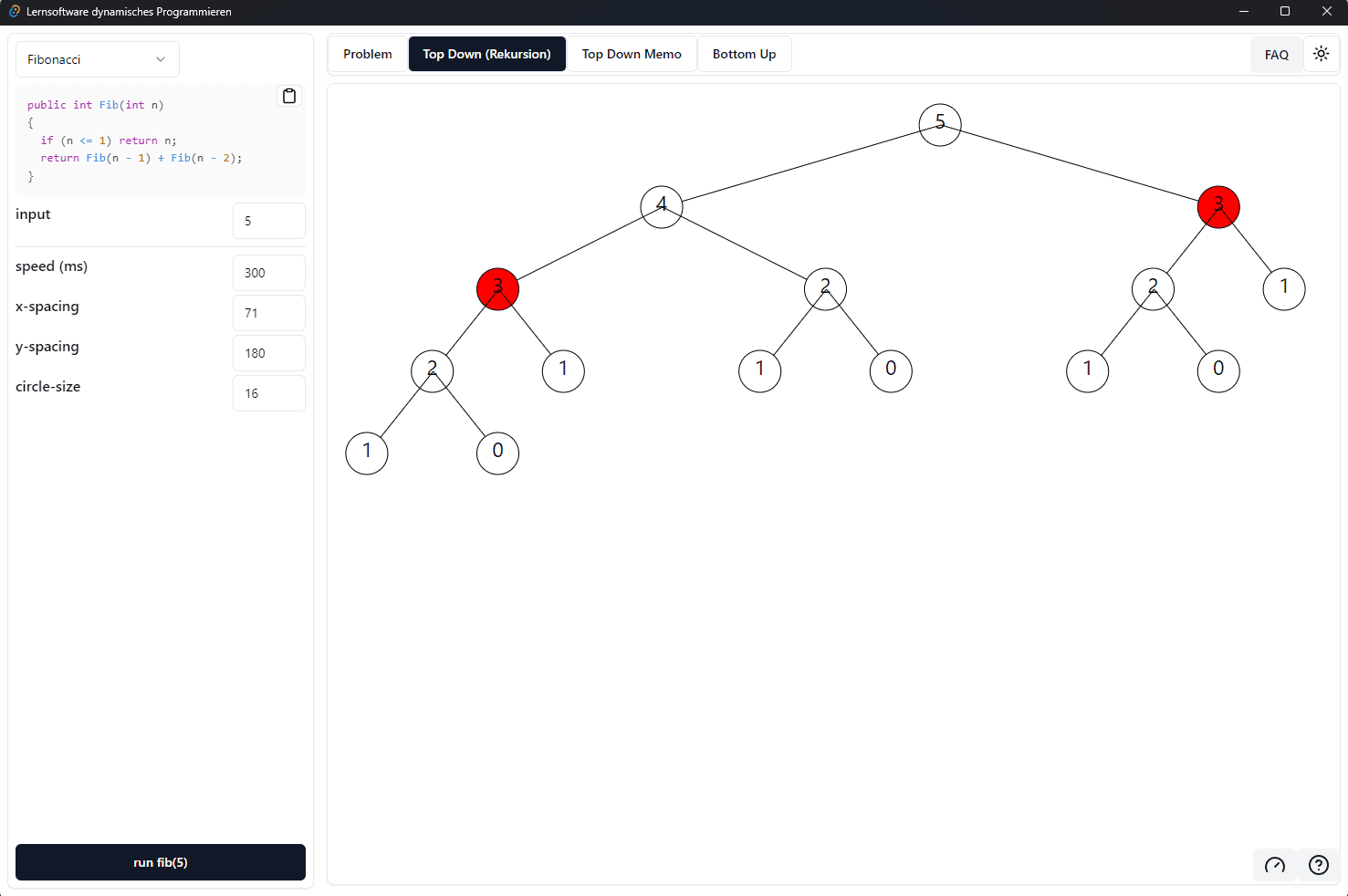Select the x-spacing value box
Viewport: 1348px width, 896px height.
coord(268,312)
